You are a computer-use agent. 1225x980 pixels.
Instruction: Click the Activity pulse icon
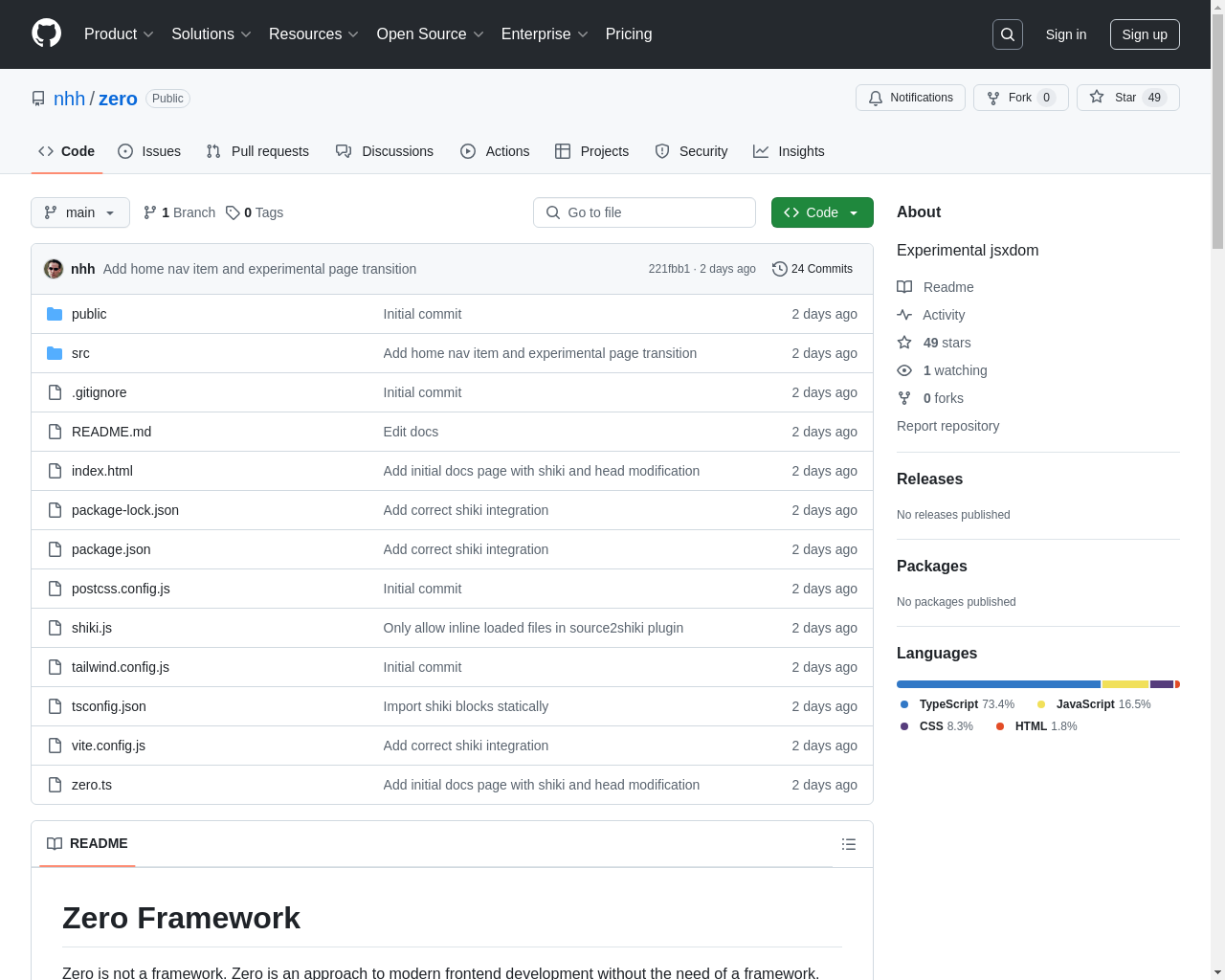click(x=904, y=315)
